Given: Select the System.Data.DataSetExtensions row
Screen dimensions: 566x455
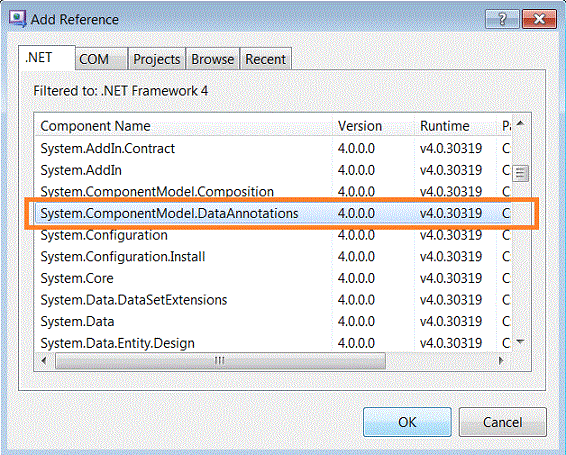Looking at the screenshot, I should [x=273, y=300].
